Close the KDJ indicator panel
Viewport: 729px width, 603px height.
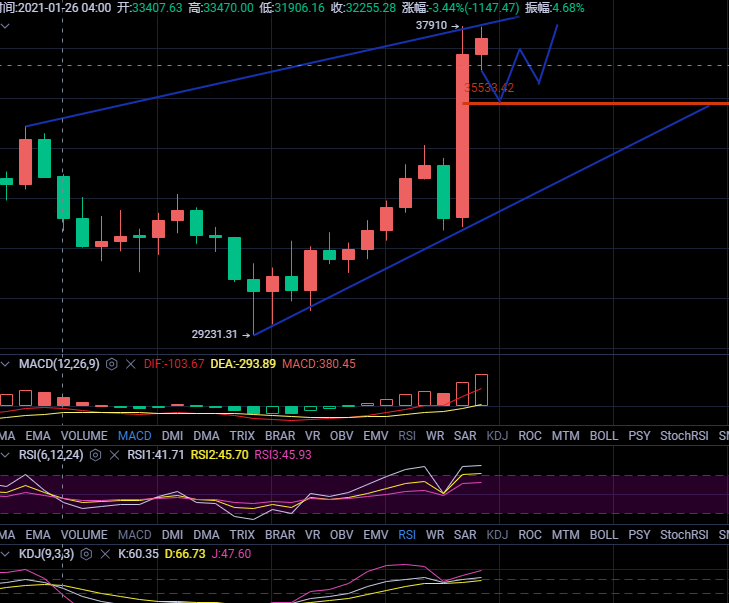(105, 554)
